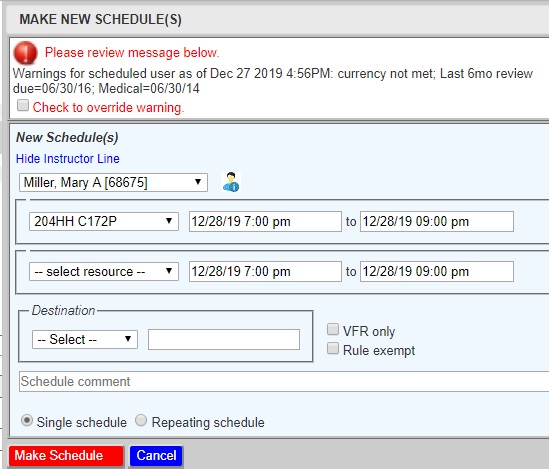Screen dimensions: 549x469
Task: Open the Destination Select dropdown
Action: click(85, 339)
